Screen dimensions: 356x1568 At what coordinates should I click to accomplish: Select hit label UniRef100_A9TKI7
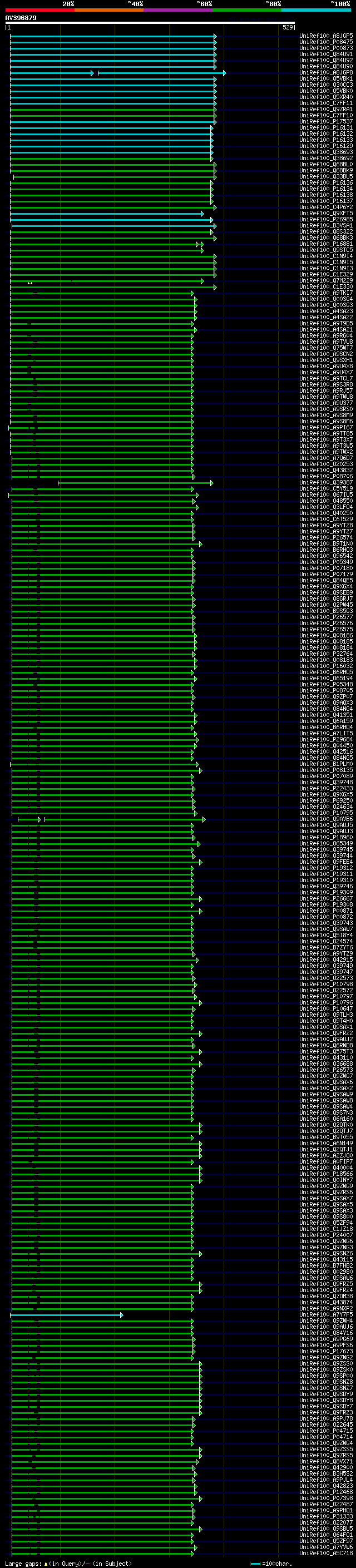pos(325,293)
